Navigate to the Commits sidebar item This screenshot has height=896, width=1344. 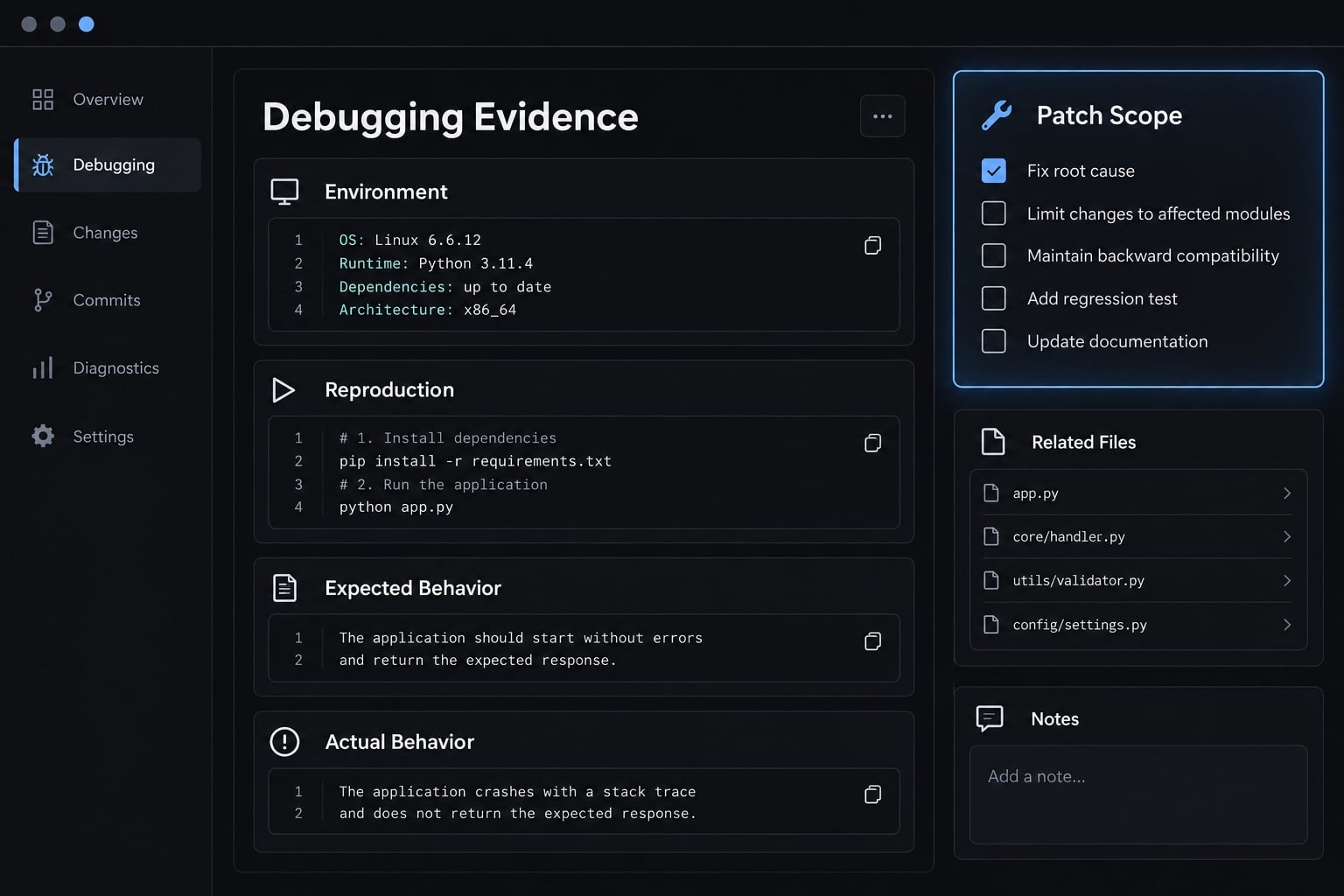(108, 300)
